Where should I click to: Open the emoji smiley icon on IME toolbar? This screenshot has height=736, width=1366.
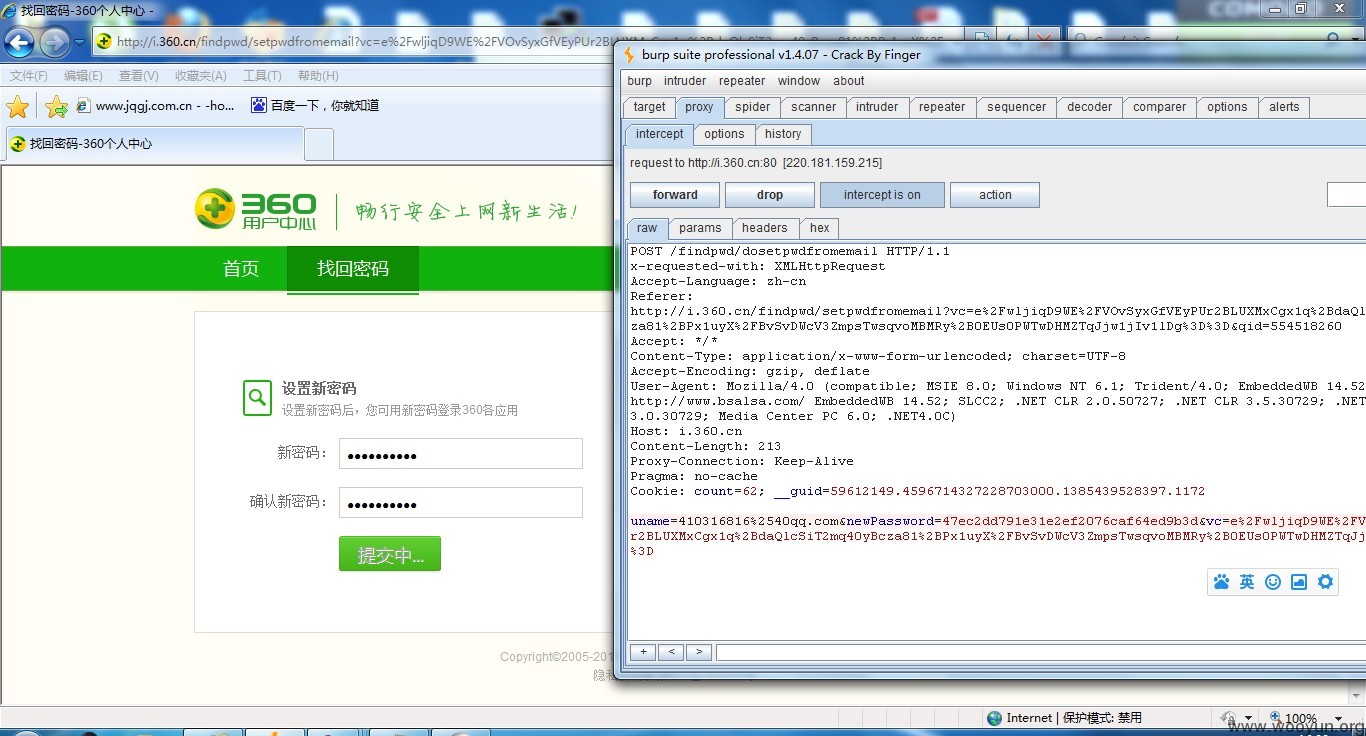1273,582
